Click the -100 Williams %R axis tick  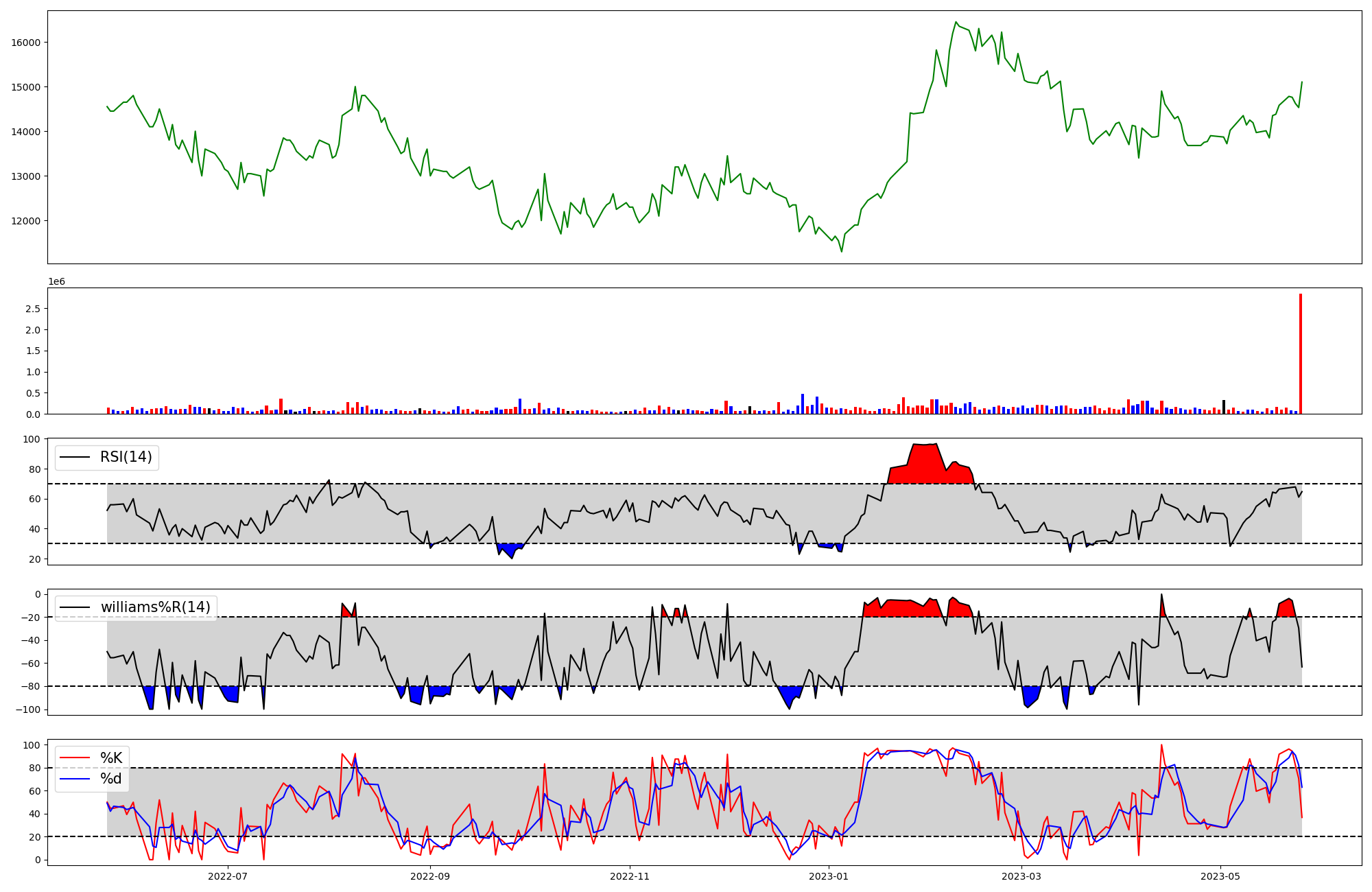pos(28,709)
